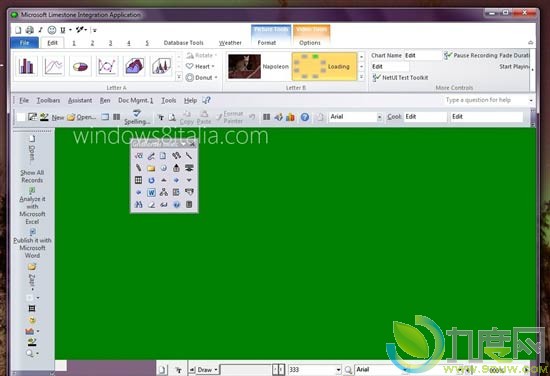This screenshot has height=376, width=550.
Task: Collapse the ribbon using the top-right arrow
Action: point(531,42)
